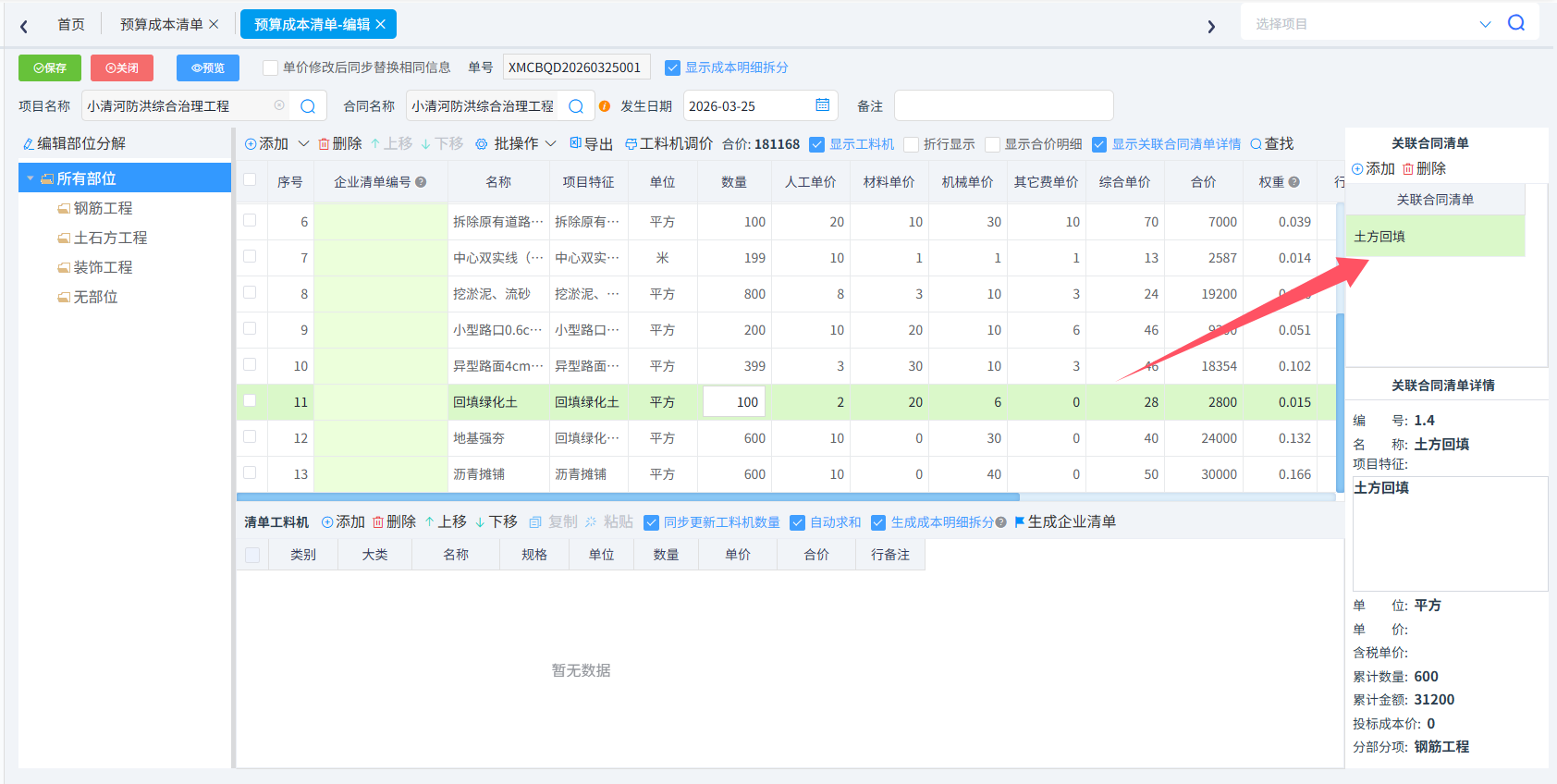Toggle 自动求和 checkbox
Viewport: 1557px width, 784px height.
tap(797, 522)
